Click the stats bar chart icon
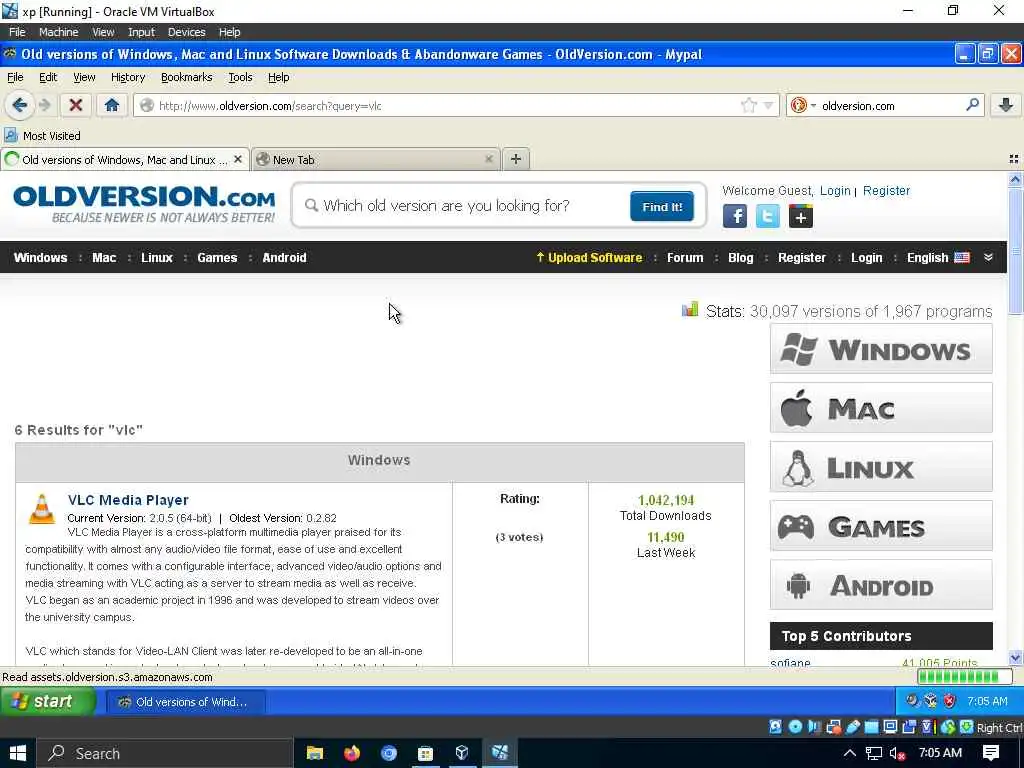1024x768 pixels. 690,310
